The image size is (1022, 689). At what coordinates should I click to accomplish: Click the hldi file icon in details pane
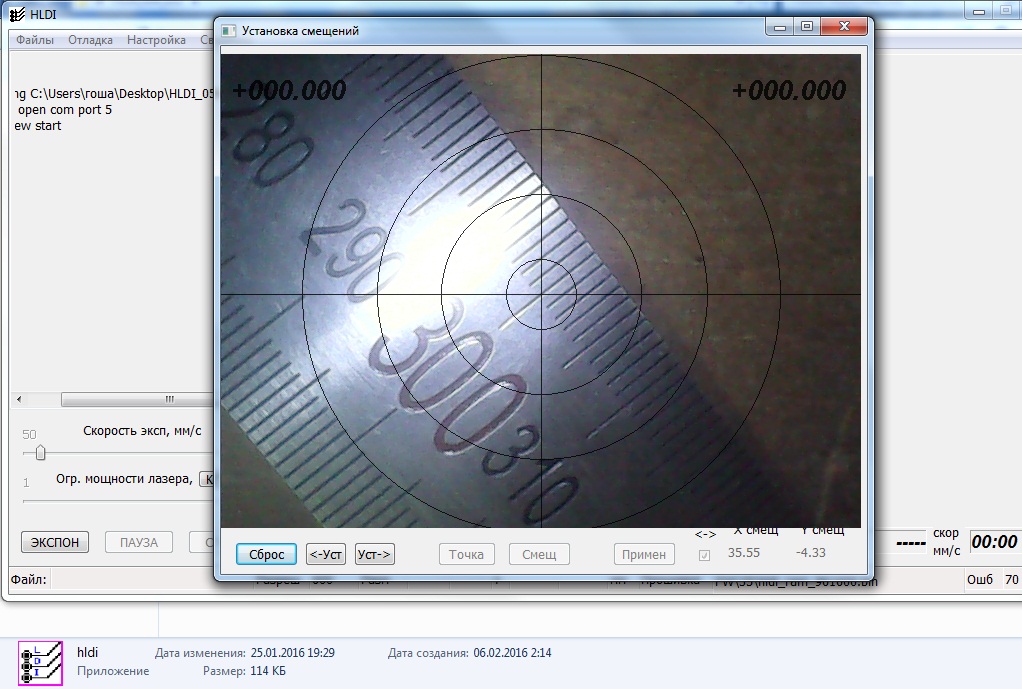tap(40, 662)
